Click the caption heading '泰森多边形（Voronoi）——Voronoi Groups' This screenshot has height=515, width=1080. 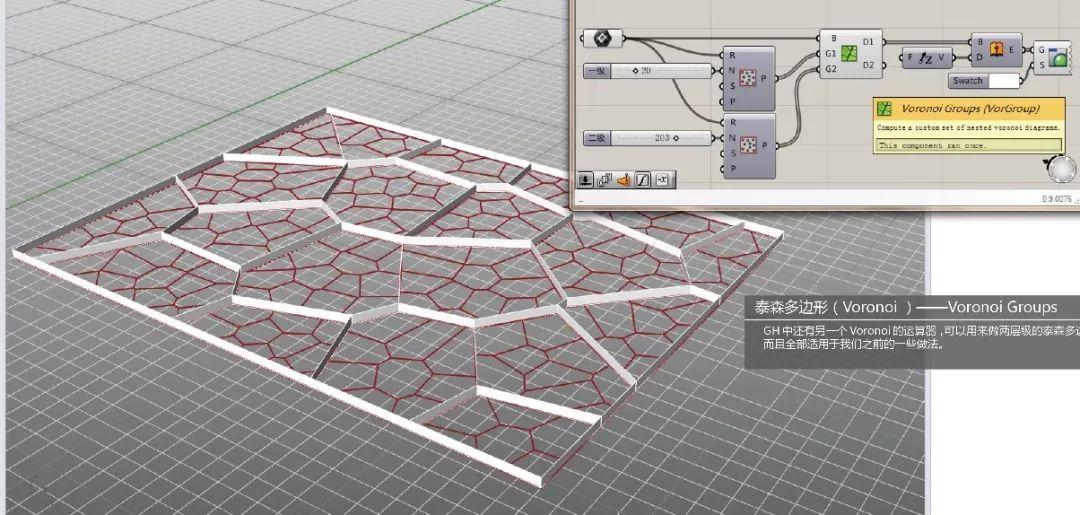click(905, 307)
